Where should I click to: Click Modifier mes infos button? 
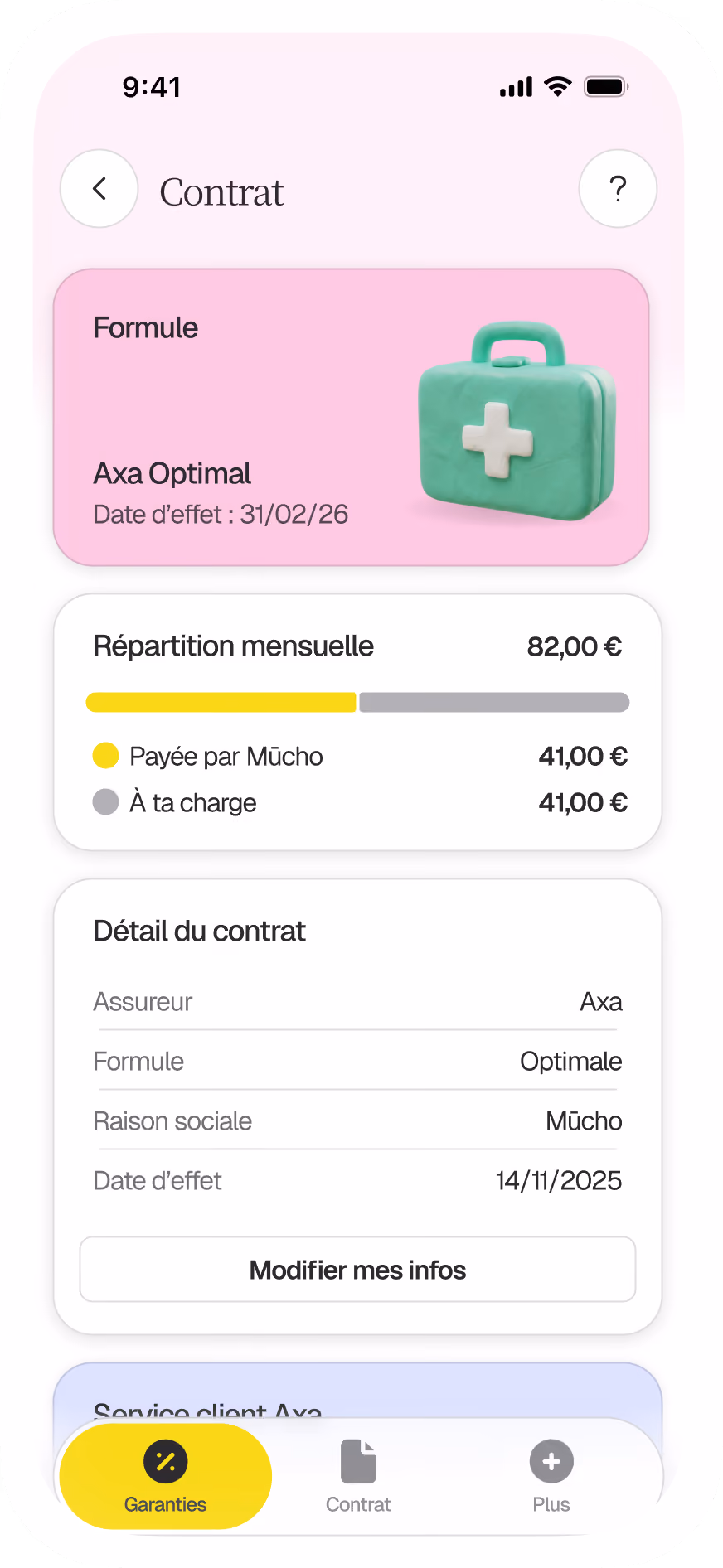click(x=357, y=1270)
